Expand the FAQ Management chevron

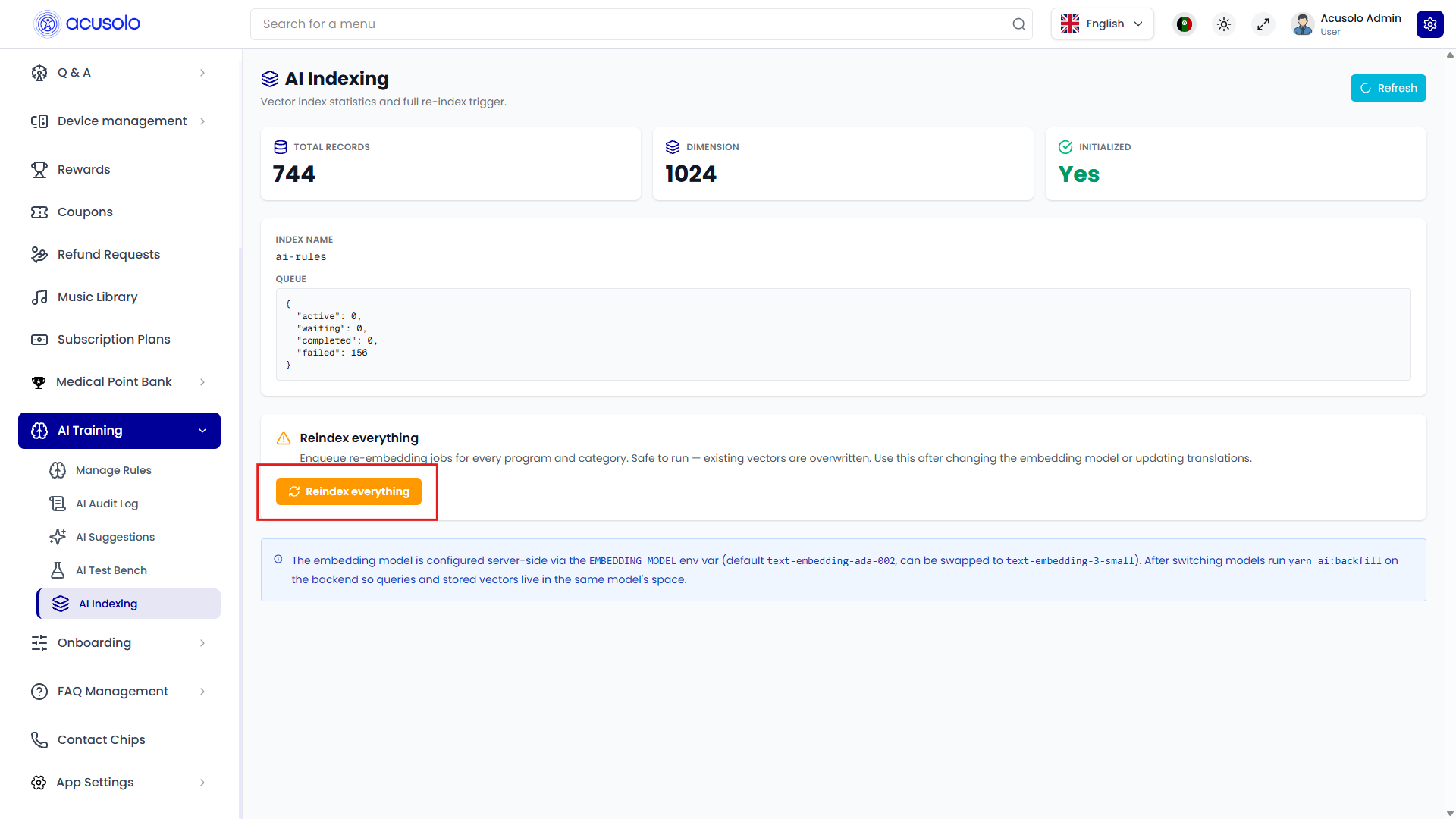[x=202, y=692]
